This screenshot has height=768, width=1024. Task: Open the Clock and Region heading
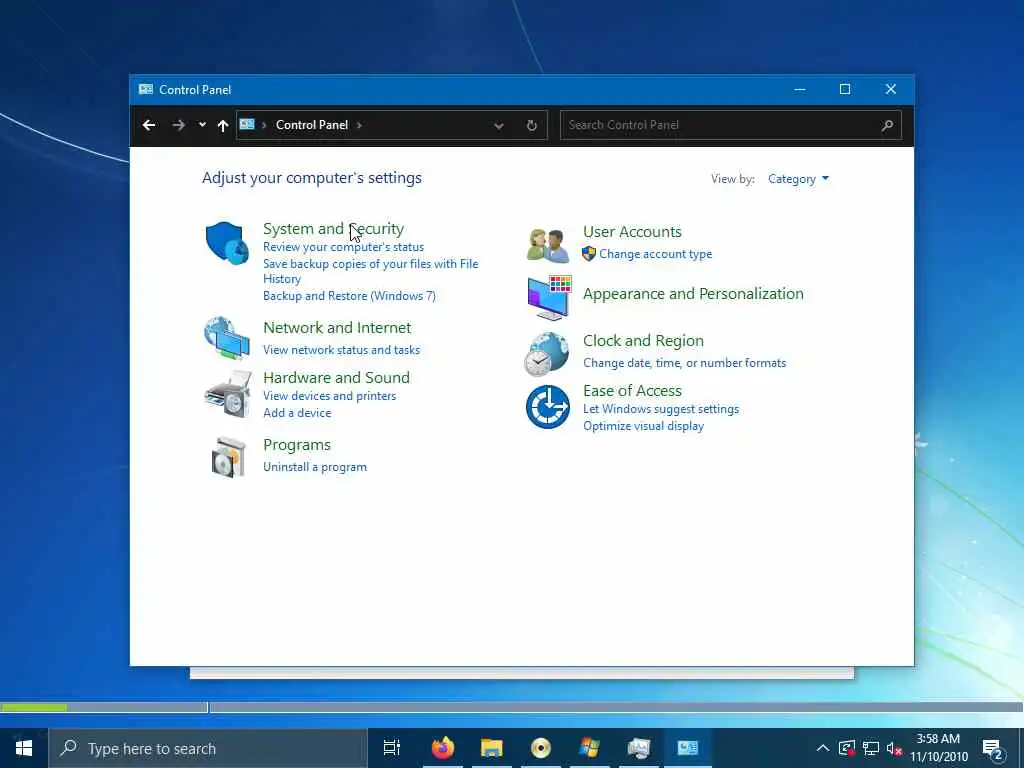tap(643, 341)
